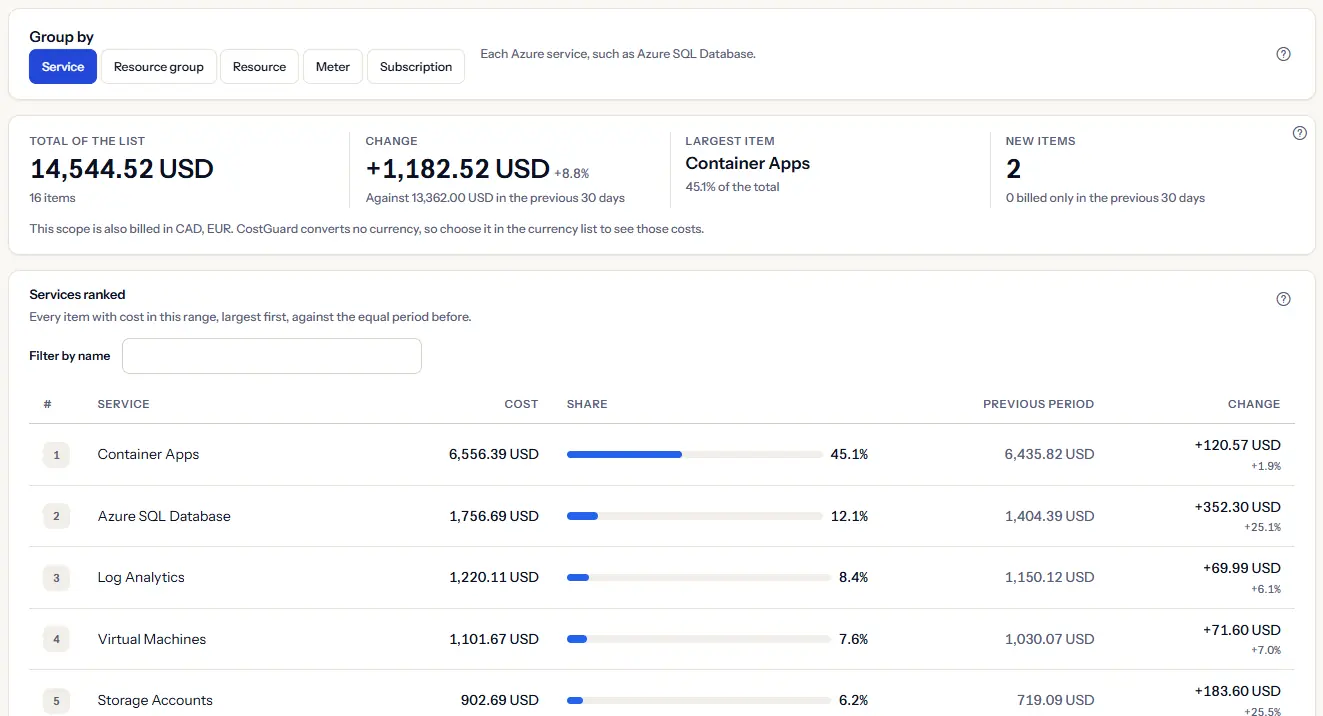The width and height of the screenshot is (1323, 716).
Task: Select the Service grouping
Action: point(63,67)
